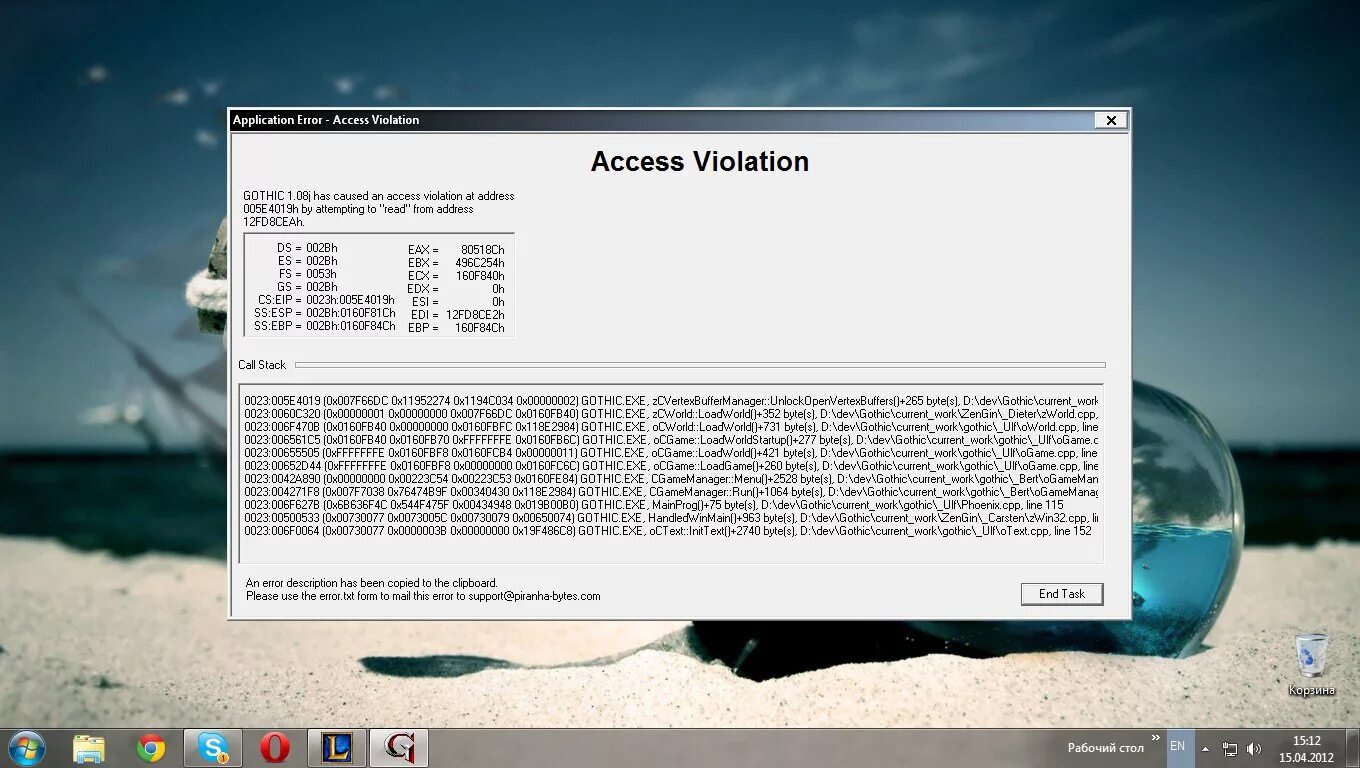Select the zCWorld::LoadWorld call stack line
Viewport: 1360px width, 768px height.
(671, 414)
